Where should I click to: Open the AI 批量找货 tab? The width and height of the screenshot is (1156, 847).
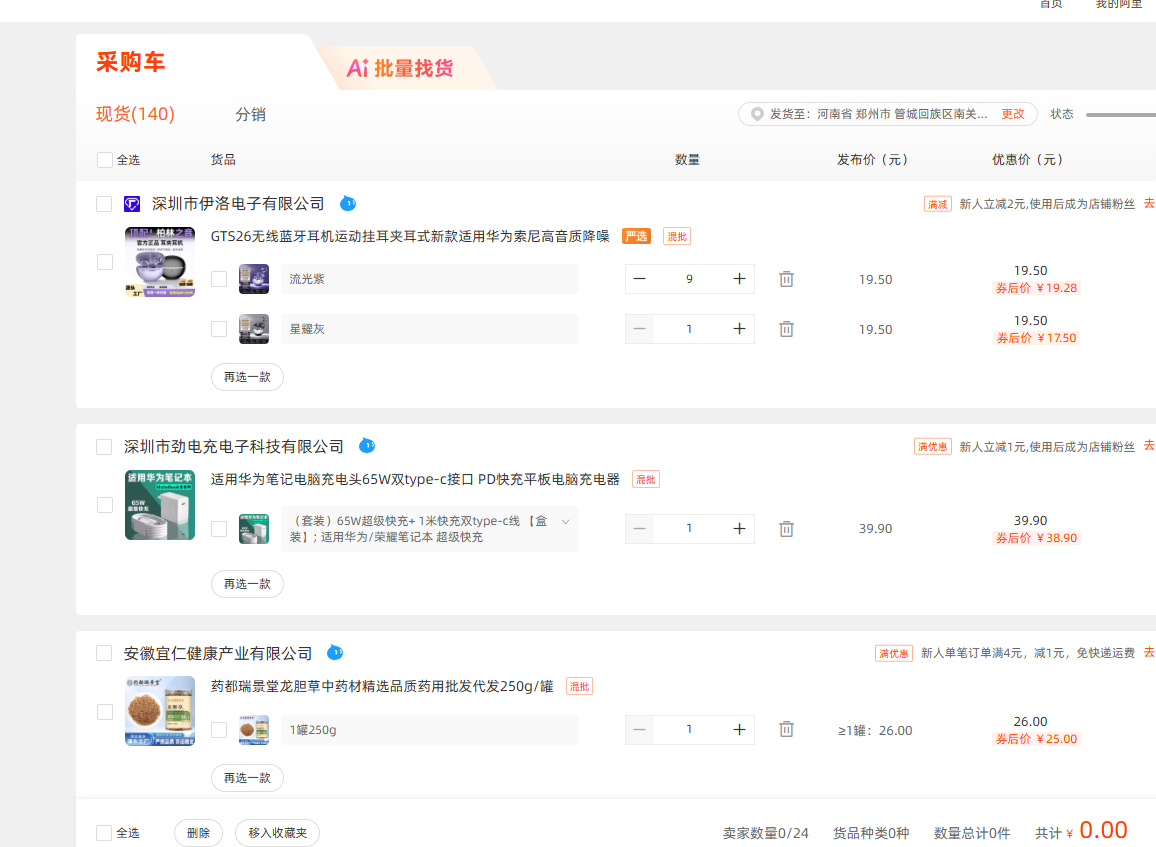(x=400, y=68)
